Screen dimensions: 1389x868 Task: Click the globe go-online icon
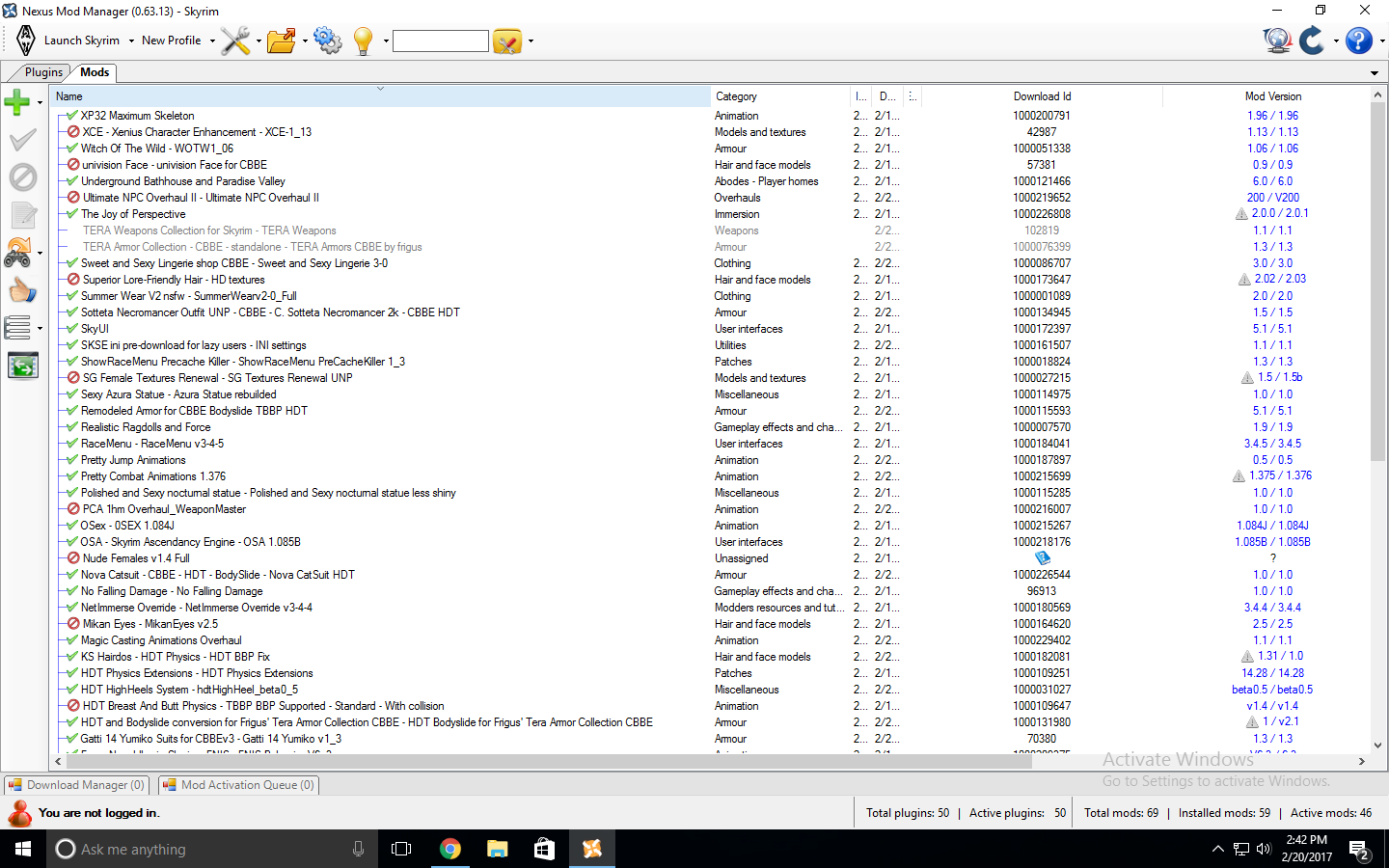click(x=1277, y=41)
